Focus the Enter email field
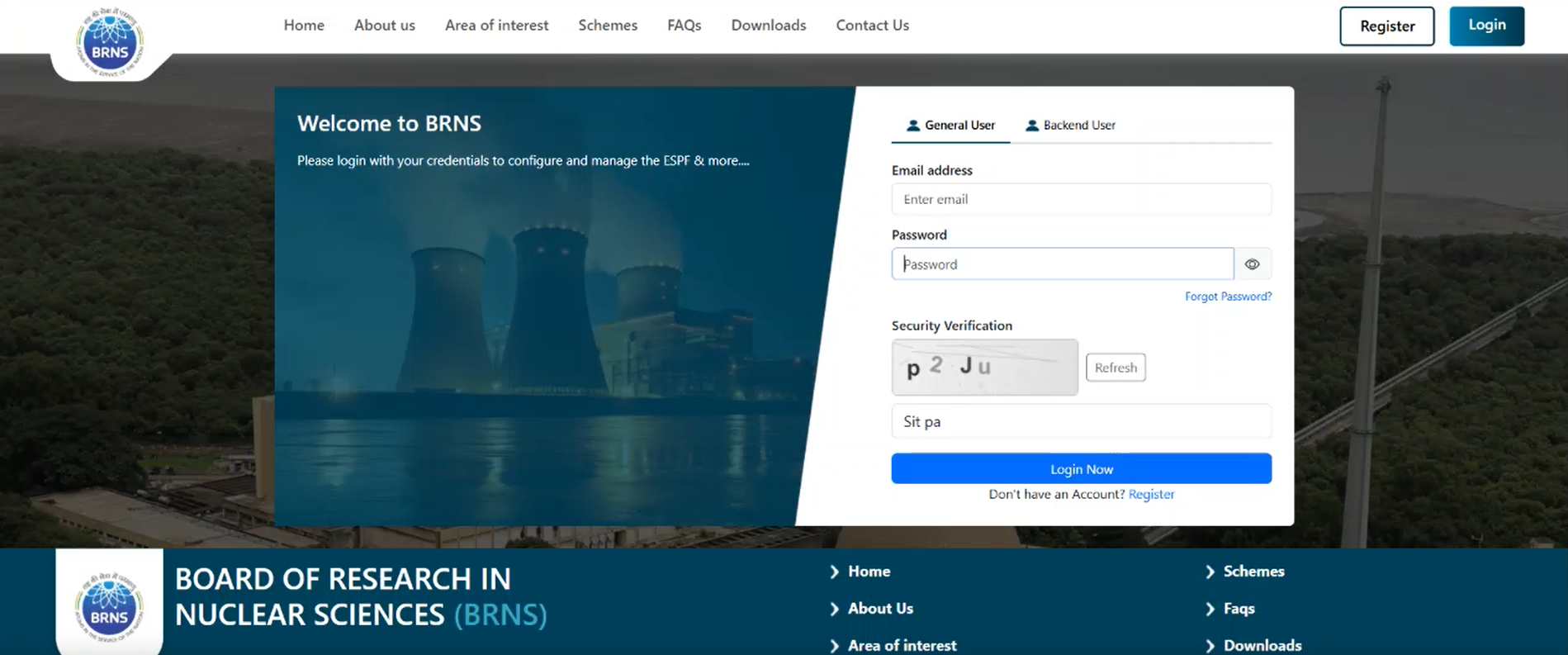Viewport: 1568px width, 655px height. click(x=1082, y=199)
